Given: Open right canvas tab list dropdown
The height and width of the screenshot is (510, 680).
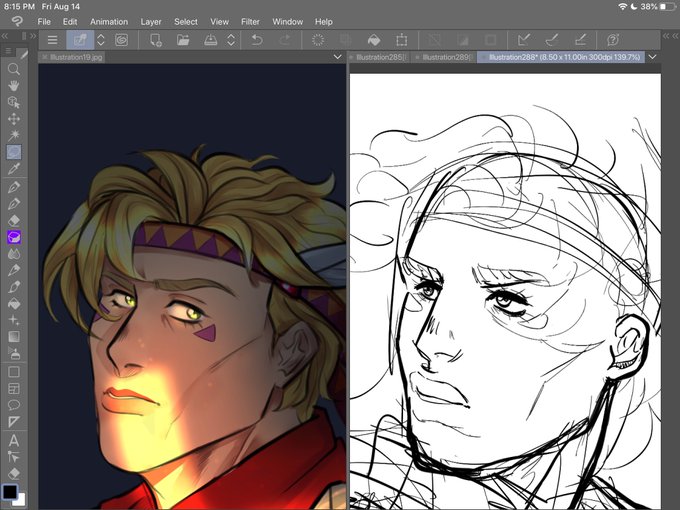Looking at the screenshot, I should pyautogui.click(x=652, y=57).
